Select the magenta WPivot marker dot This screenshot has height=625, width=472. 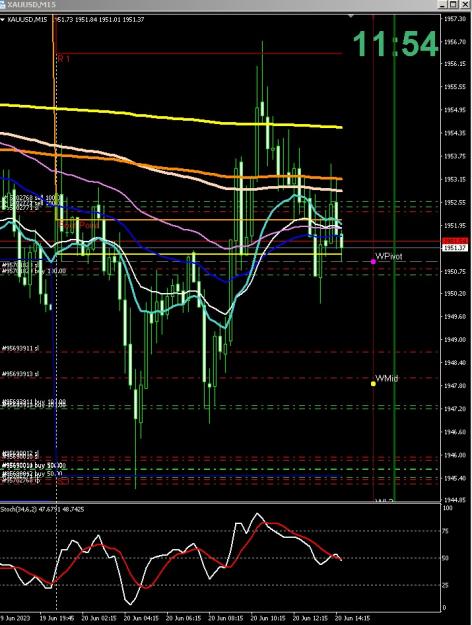(x=373, y=262)
